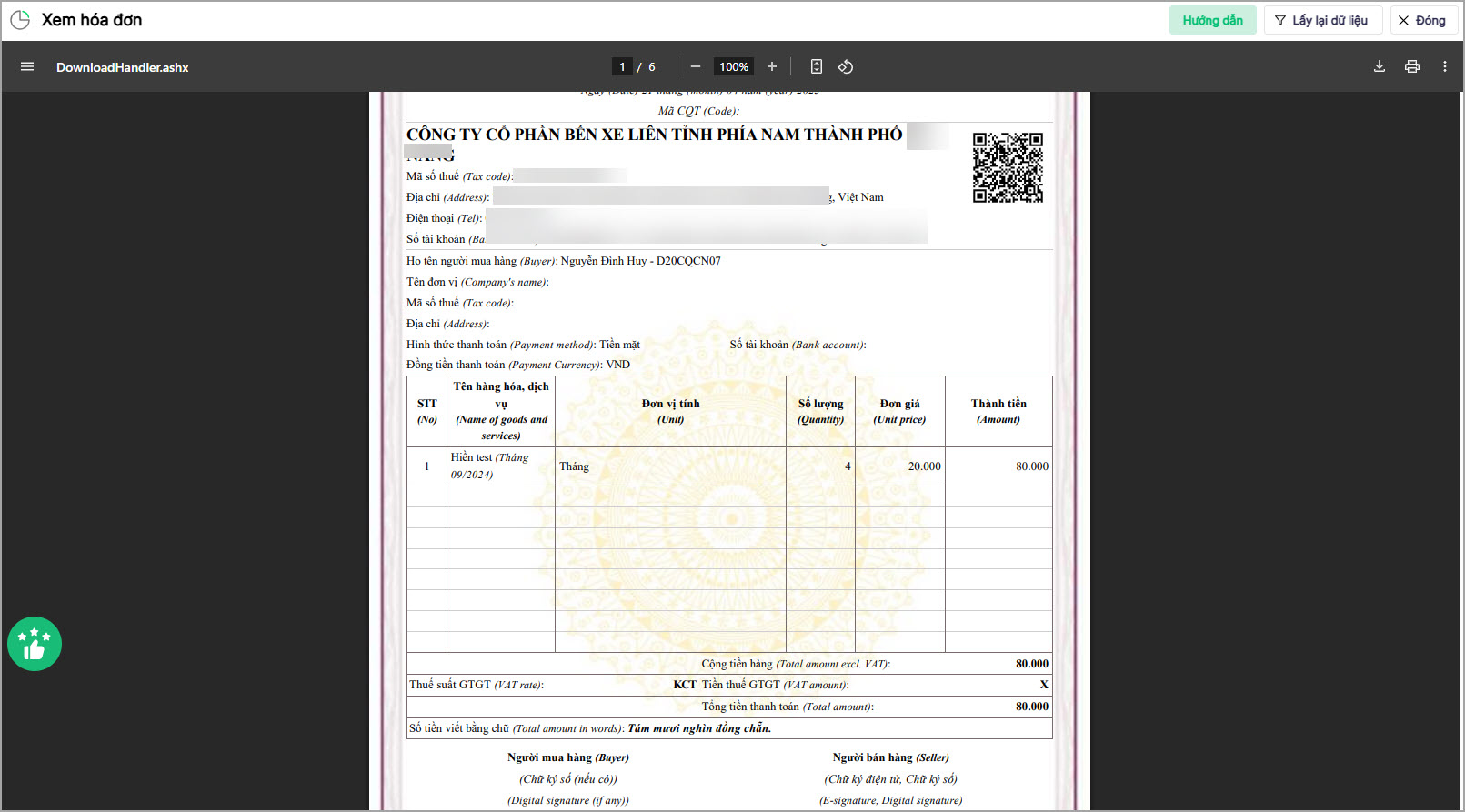Close the invoice viewer with Đóng

coord(1423,20)
